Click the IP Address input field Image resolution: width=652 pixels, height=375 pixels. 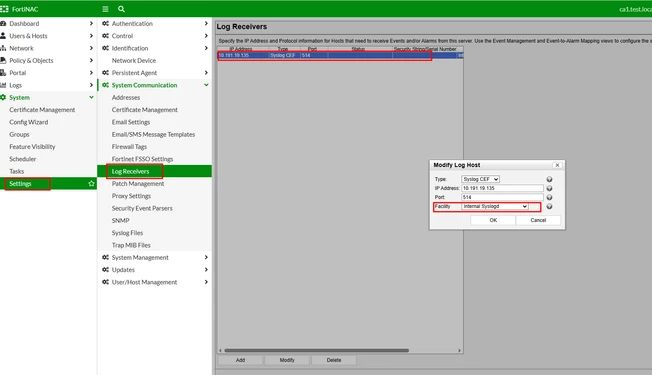[x=502, y=188]
